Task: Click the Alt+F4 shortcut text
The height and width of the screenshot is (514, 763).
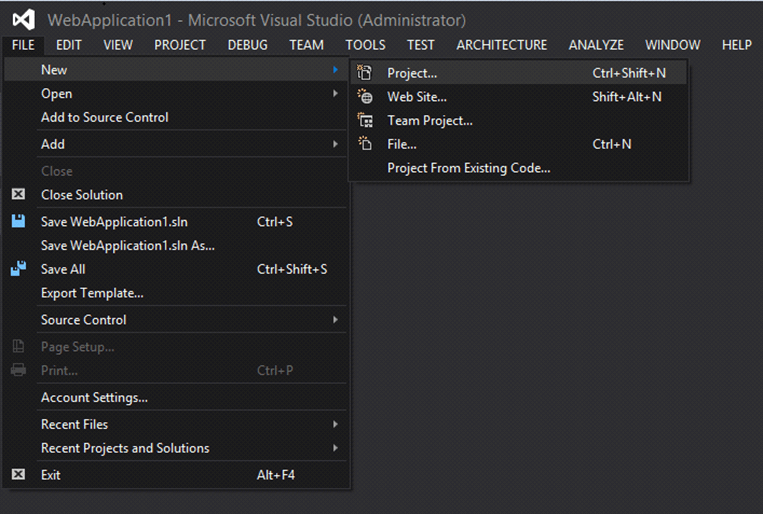Action: point(275,475)
